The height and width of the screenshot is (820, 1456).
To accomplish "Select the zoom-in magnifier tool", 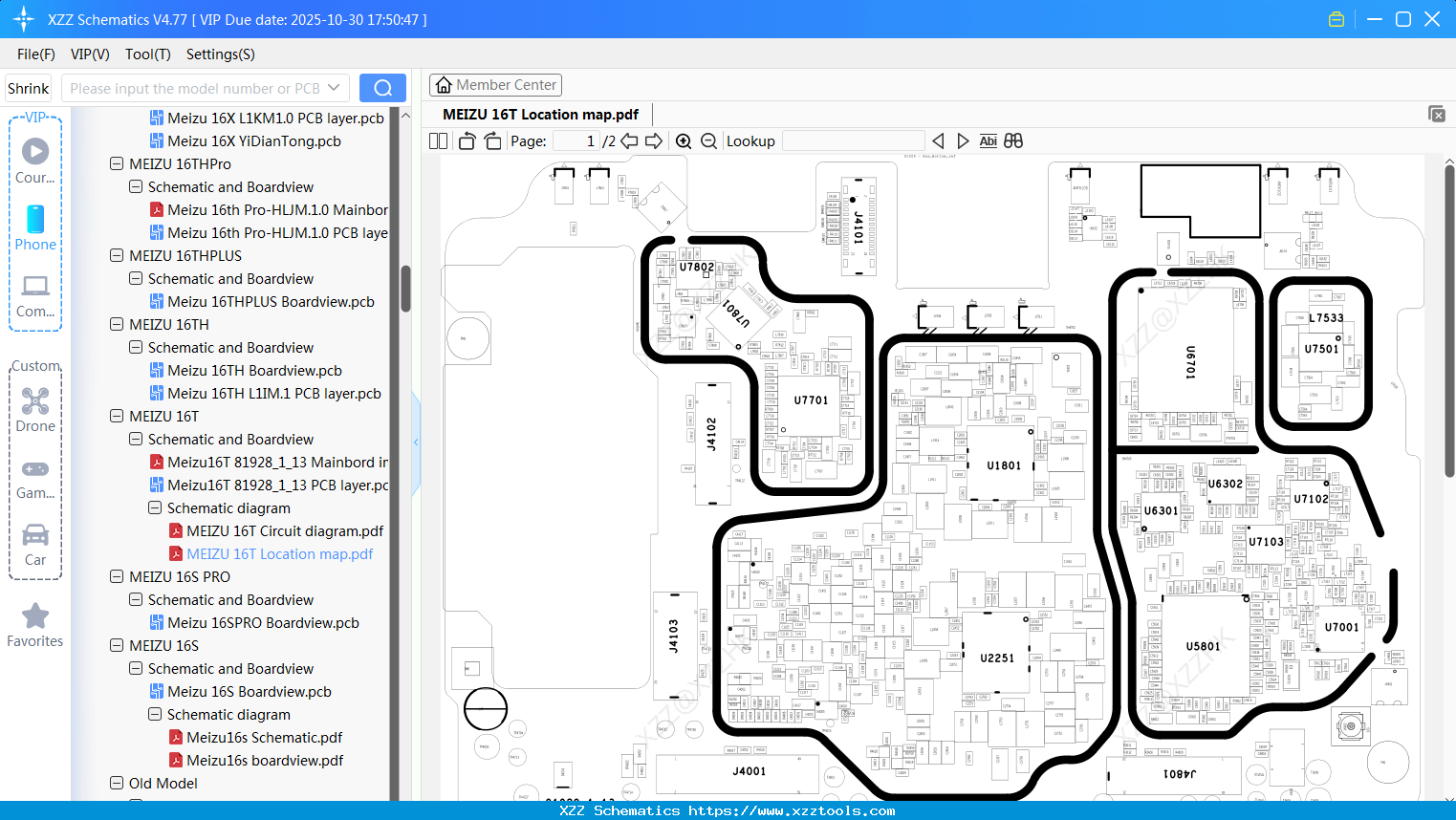I will tap(684, 140).
